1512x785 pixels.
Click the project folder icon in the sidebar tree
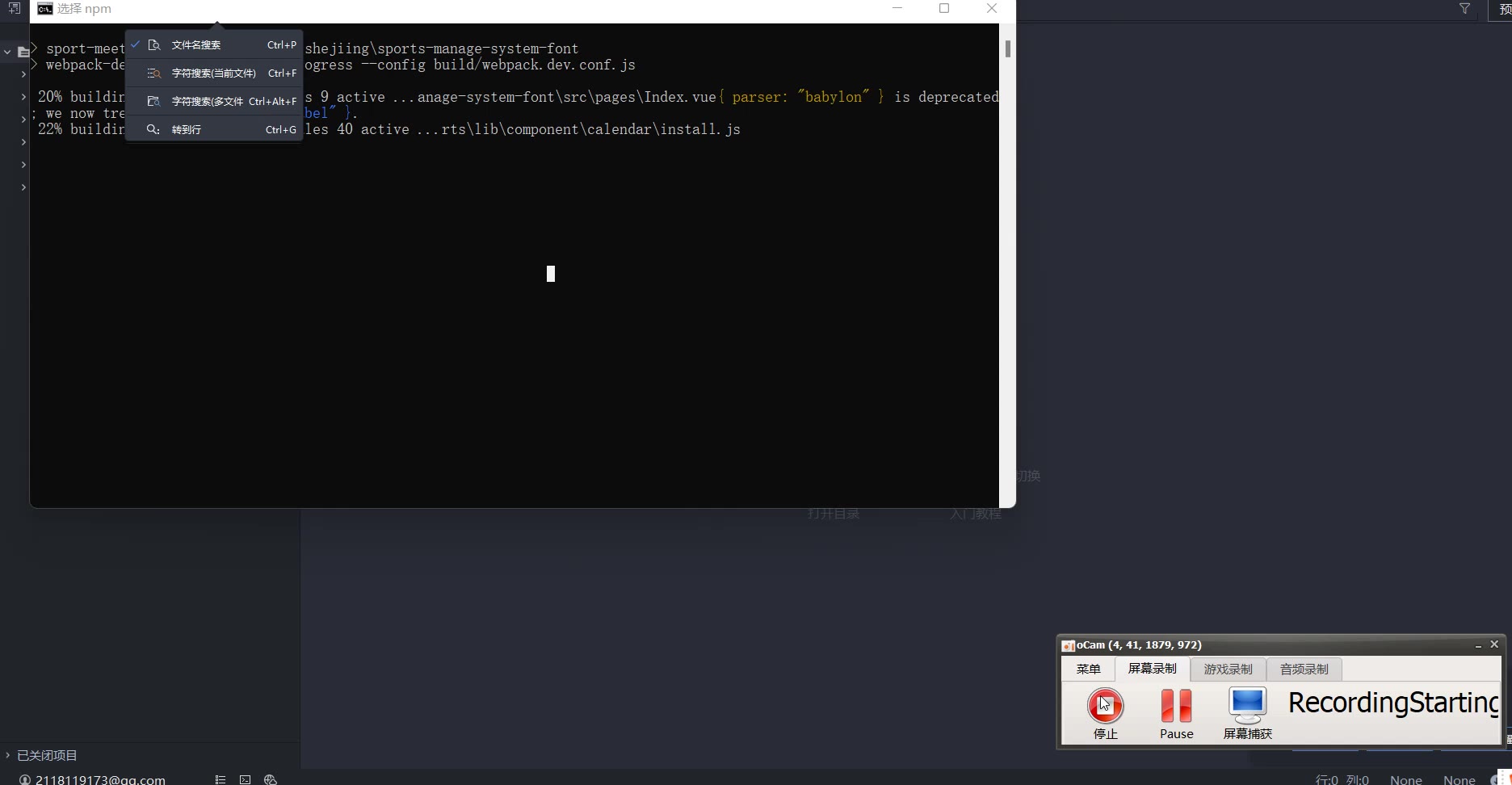(23, 52)
